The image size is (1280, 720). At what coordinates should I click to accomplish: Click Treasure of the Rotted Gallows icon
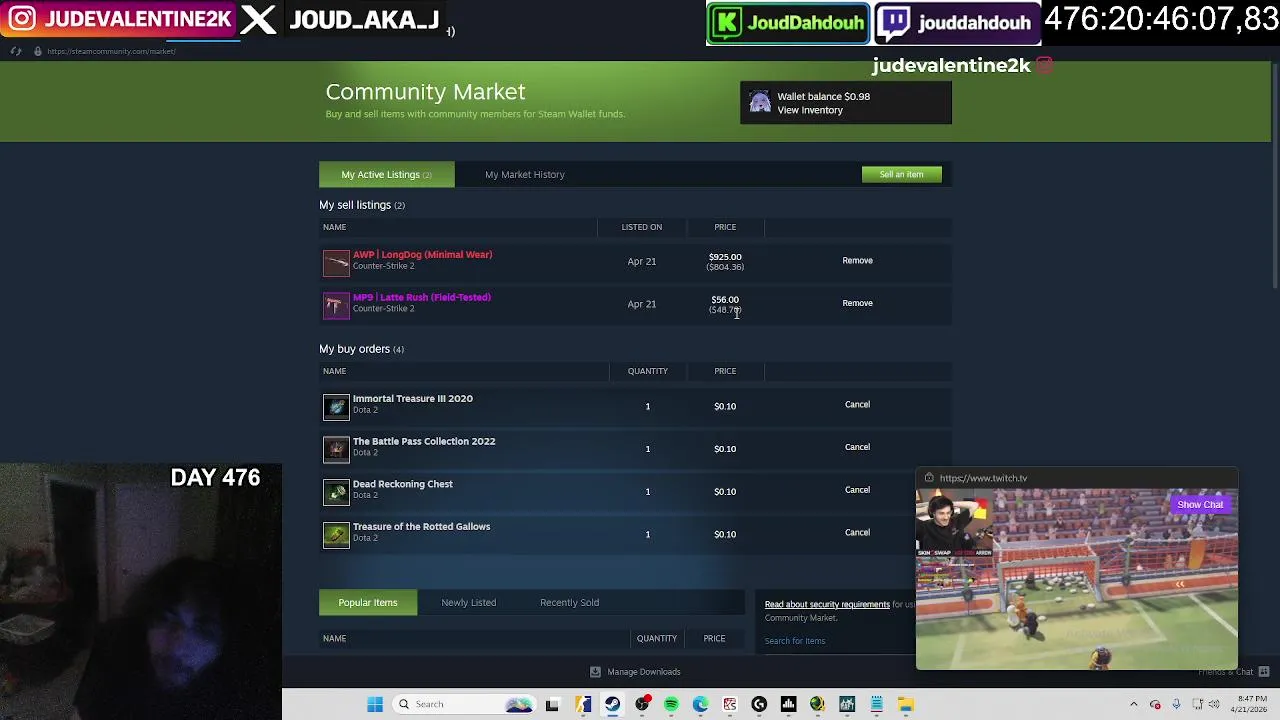[x=336, y=534]
